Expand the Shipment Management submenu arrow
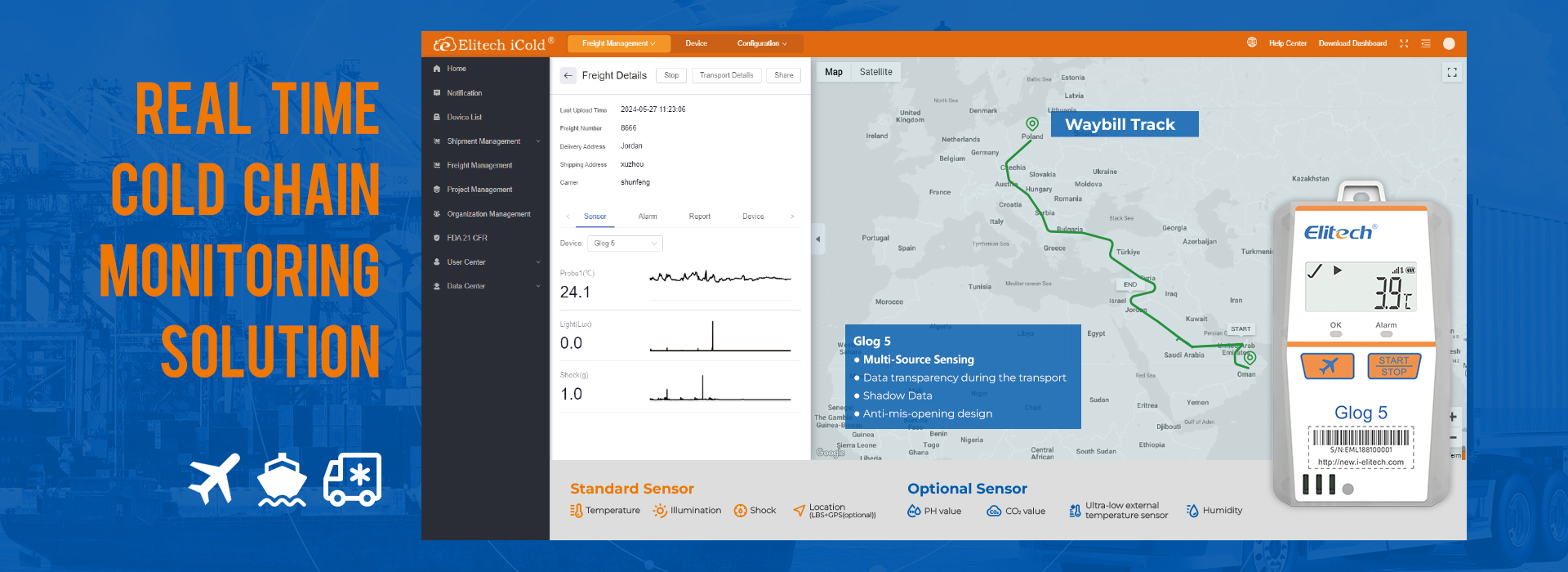The width and height of the screenshot is (1568, 572). click(538, 141)
